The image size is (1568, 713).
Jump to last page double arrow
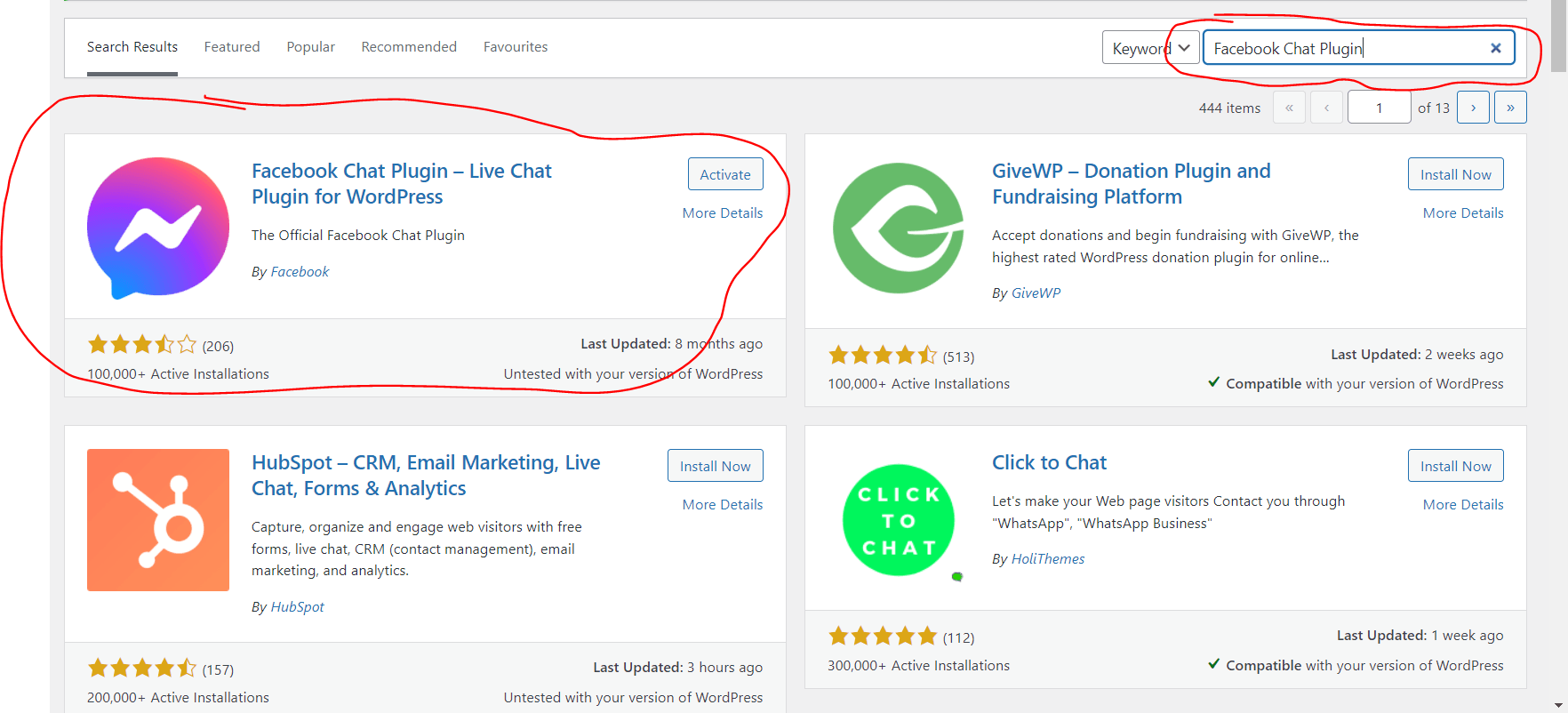pyautogui.click(x=1510, y=108)
